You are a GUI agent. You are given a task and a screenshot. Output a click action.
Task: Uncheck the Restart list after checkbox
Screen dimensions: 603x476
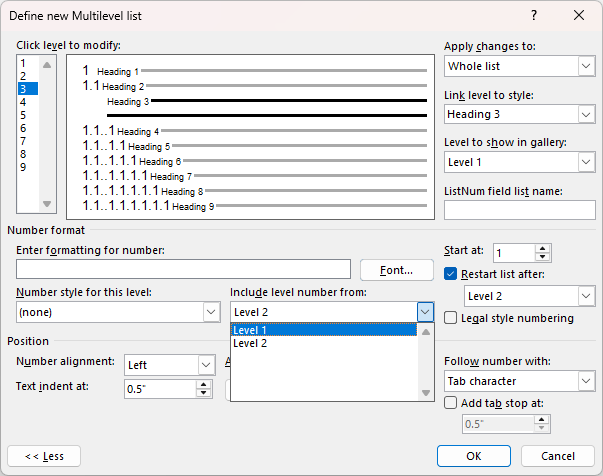(450, 274)
